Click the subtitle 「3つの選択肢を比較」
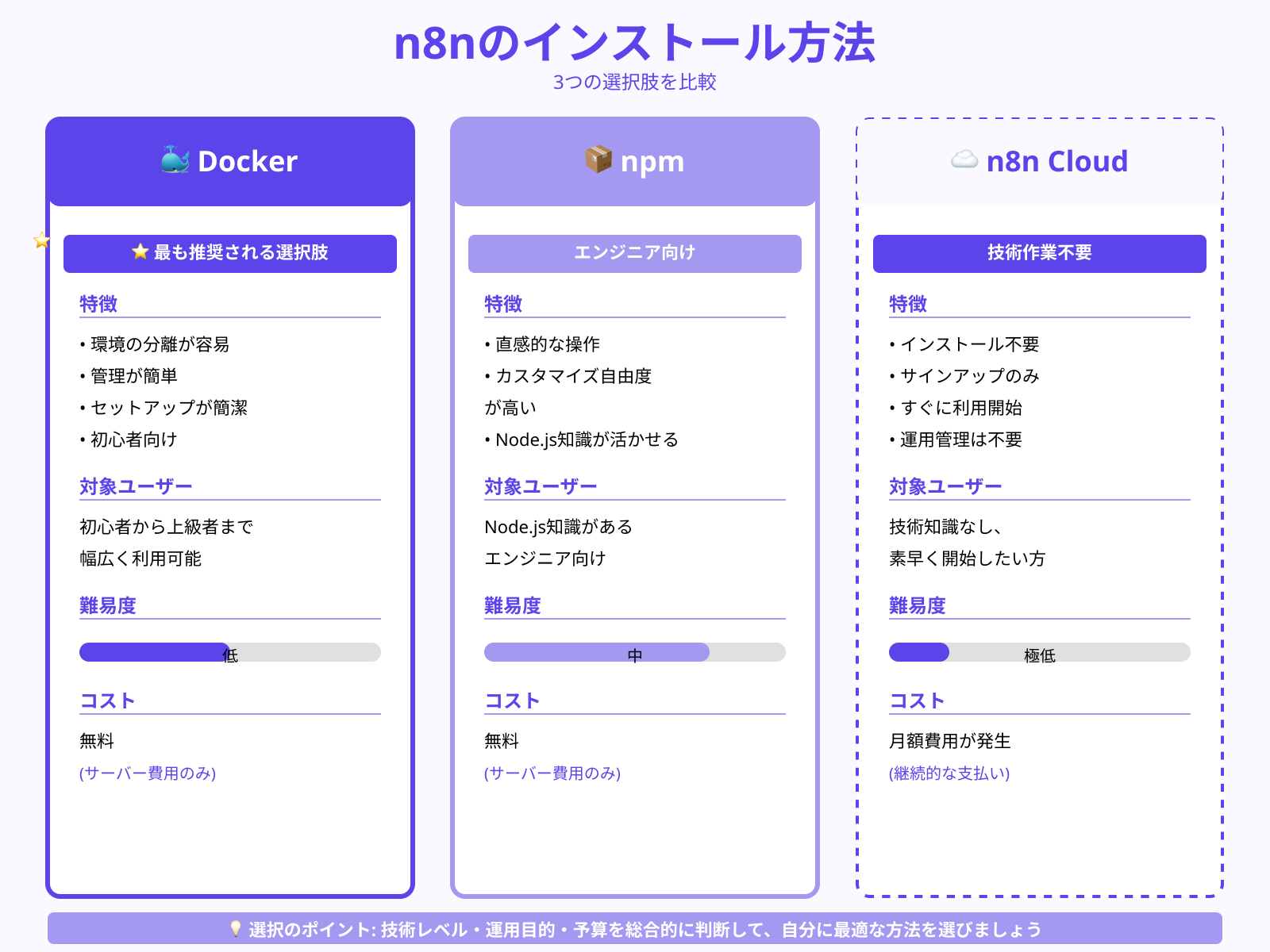 pyautogui.click(x=635, y=79)
